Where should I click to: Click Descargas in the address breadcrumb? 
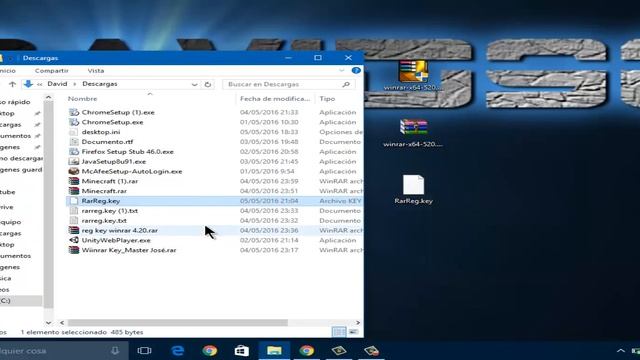[100, 84]
